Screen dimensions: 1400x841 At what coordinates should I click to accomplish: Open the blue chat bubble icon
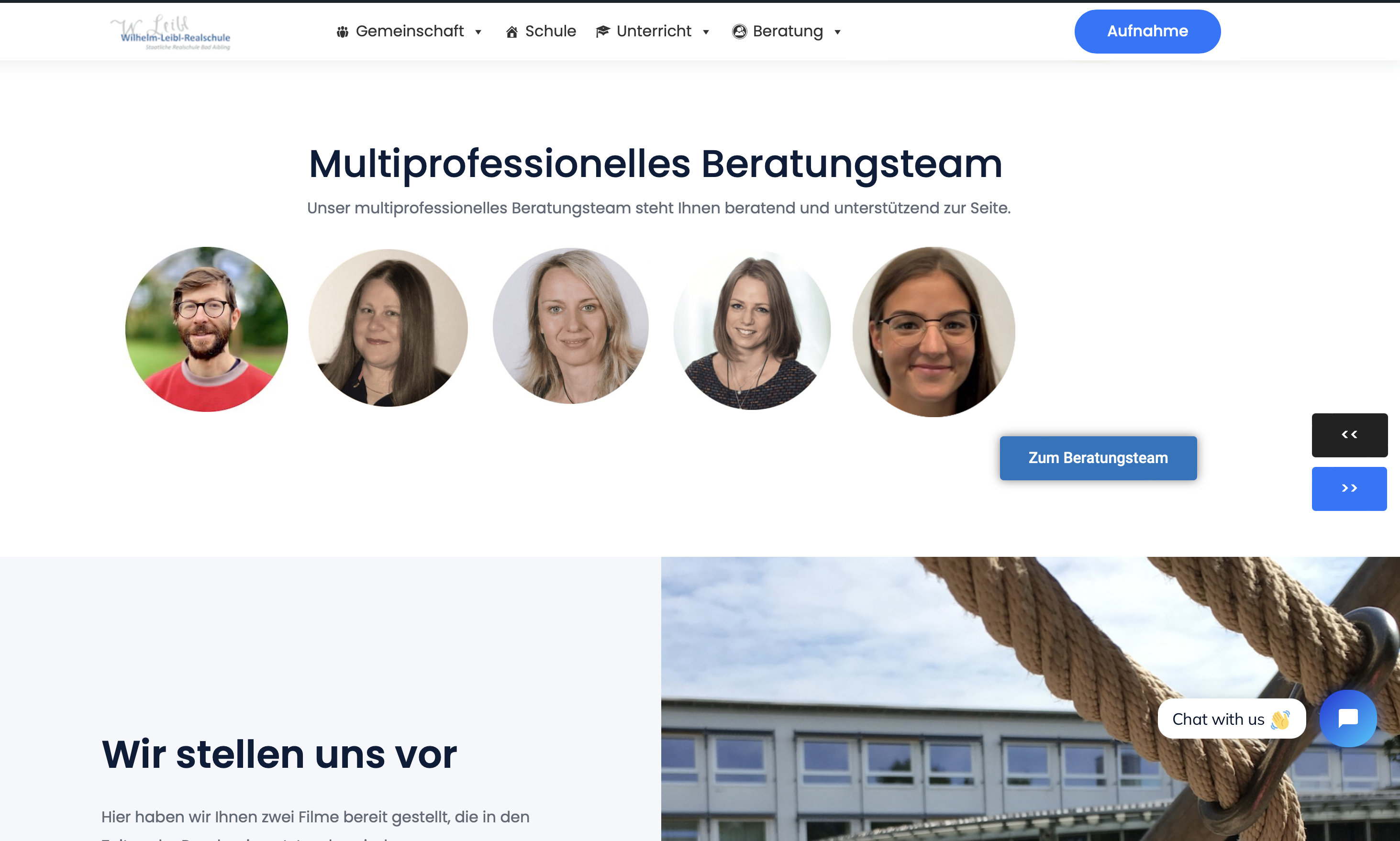coord(1348,718)
